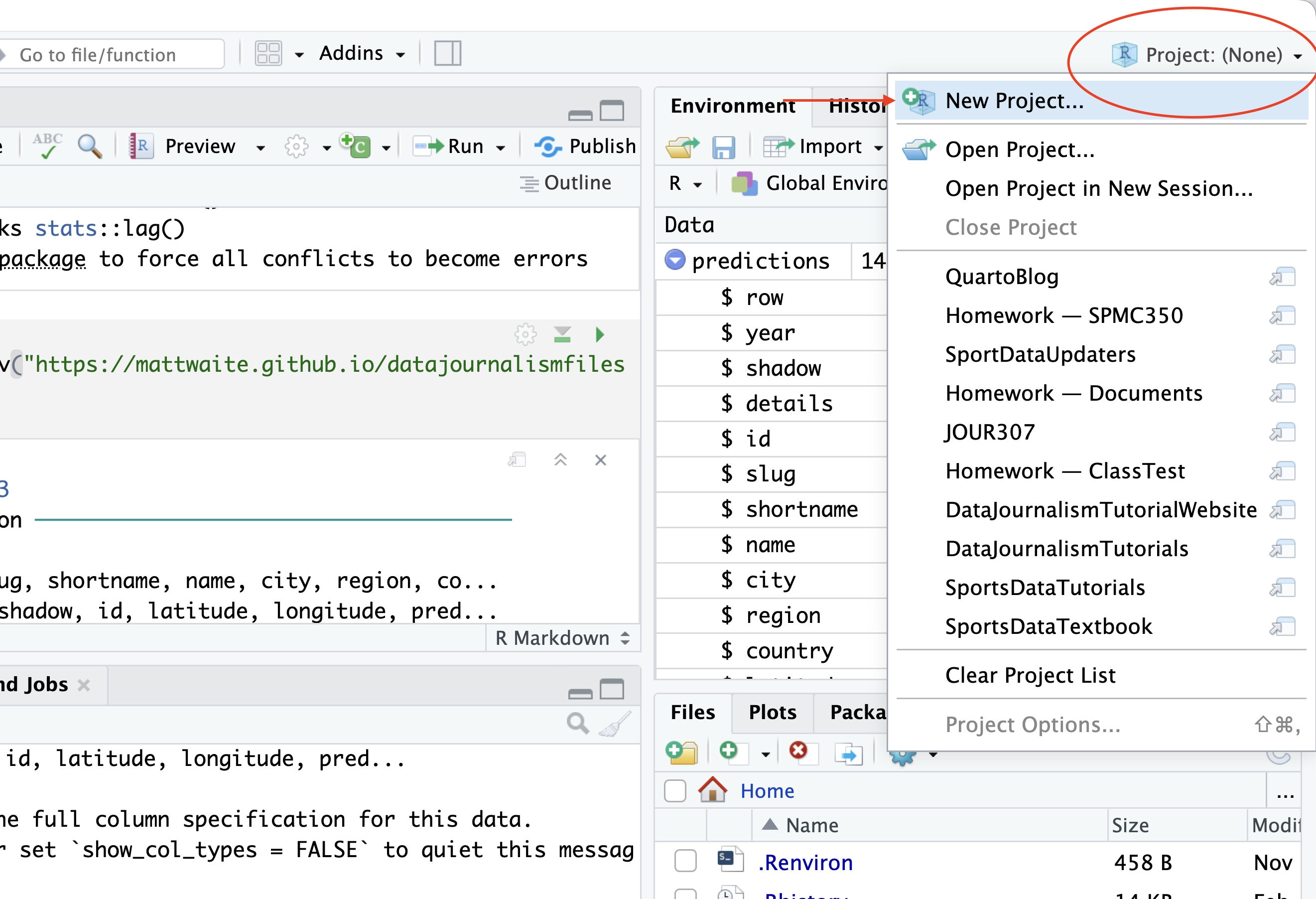Insert a new code chunk
Screen dimensions: 1316x899
(355, 146)
